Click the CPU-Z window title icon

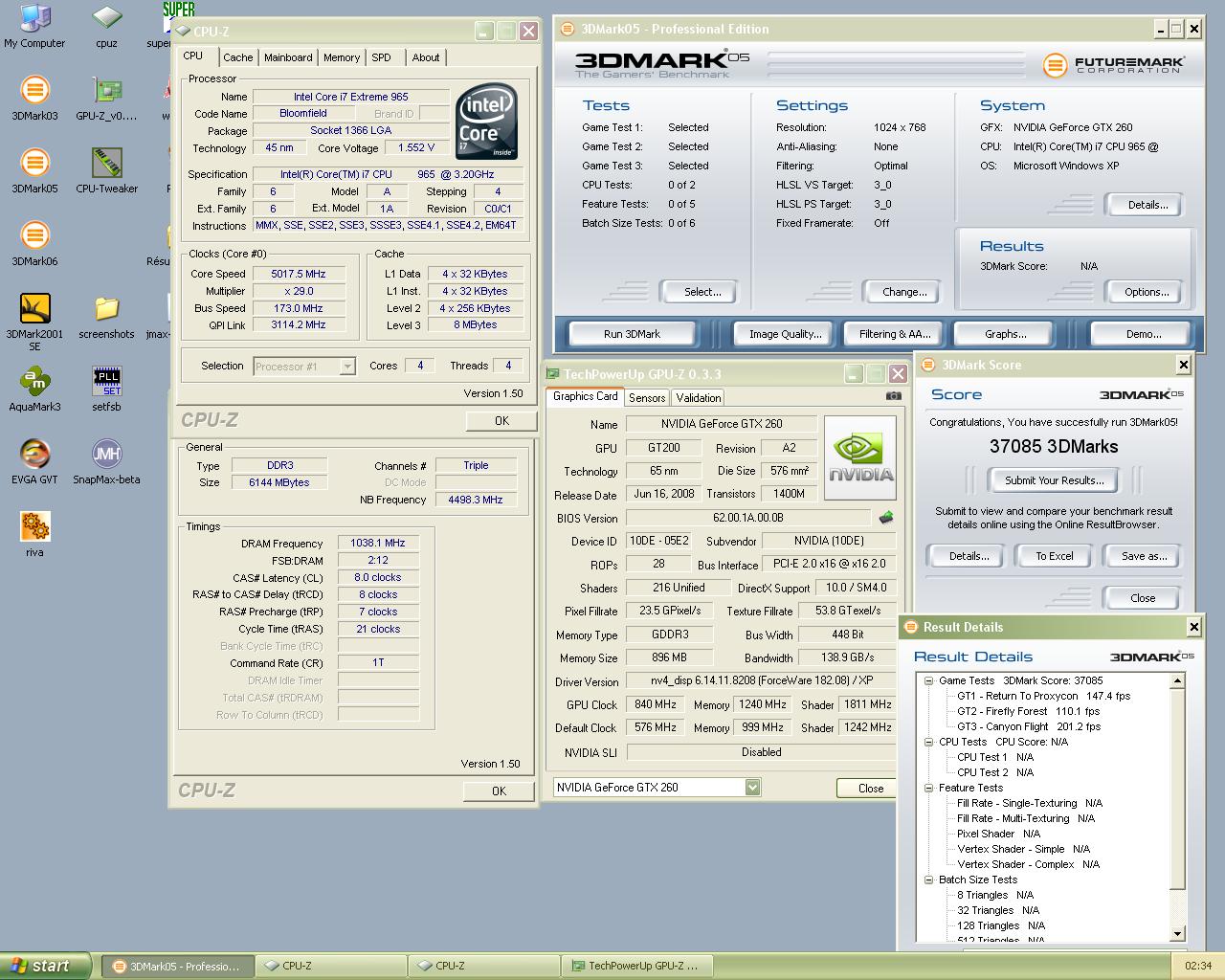click(184, 31)
